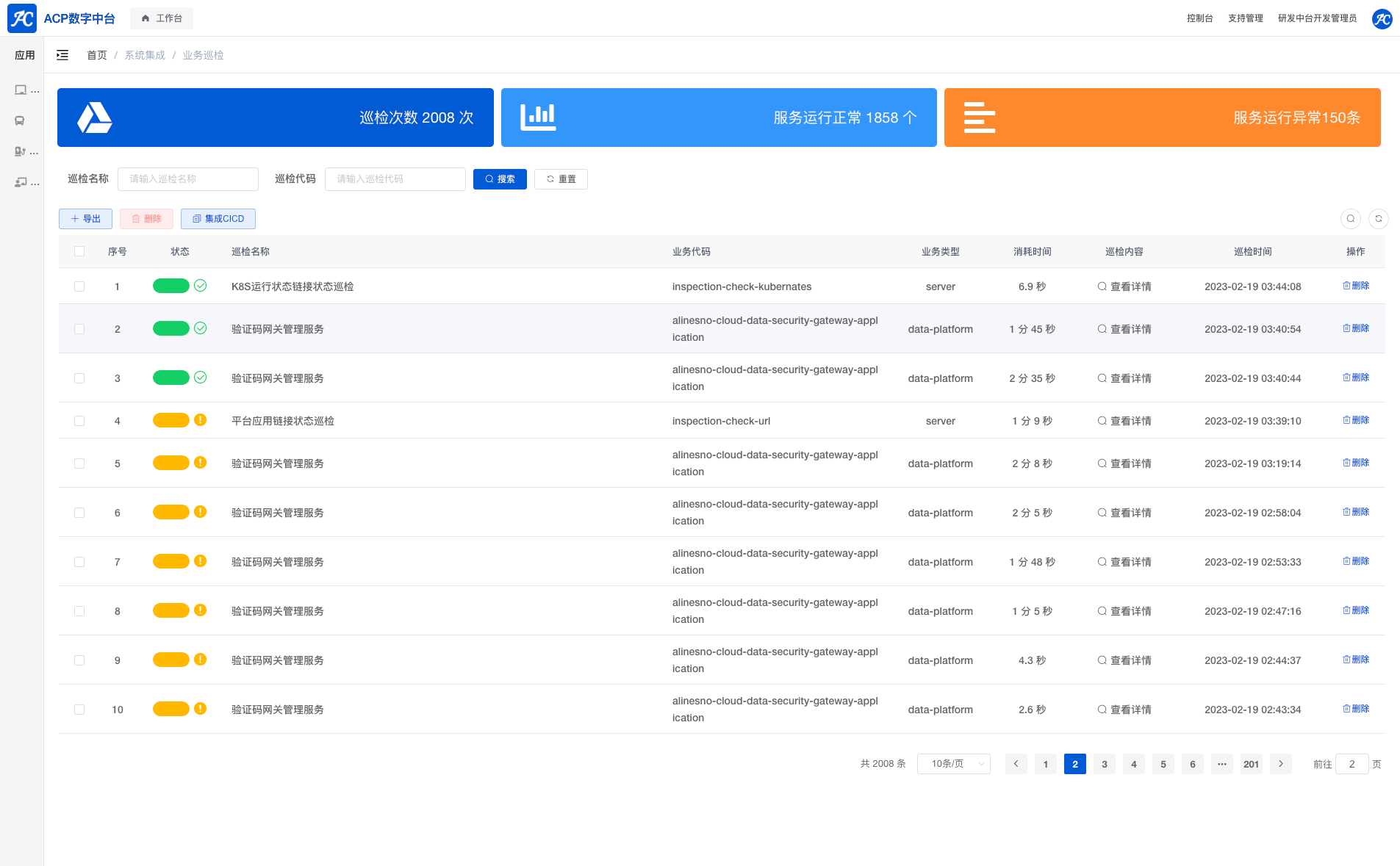Open the 10条/页 page size dropdown

tap(953, 764)
